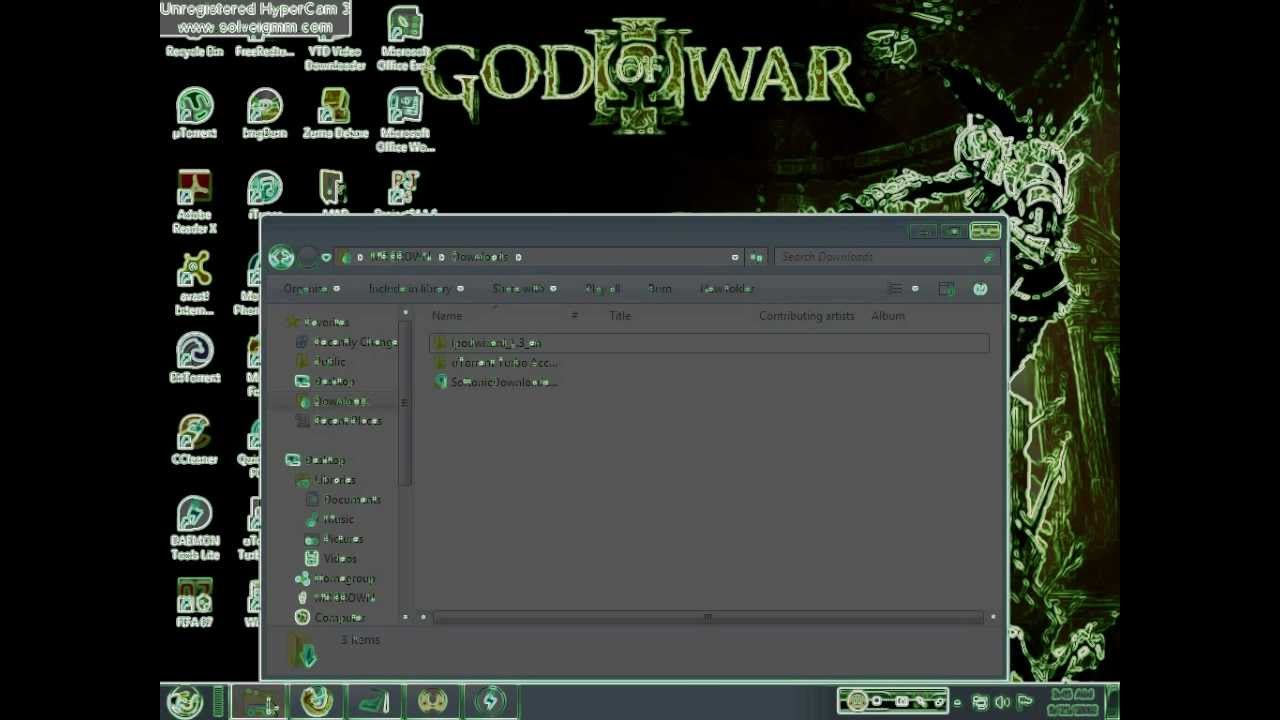Open the DAEMON Tools Lite desktop icon
The height and width of the screenshot is (720, 1280).
coord(194,529)
